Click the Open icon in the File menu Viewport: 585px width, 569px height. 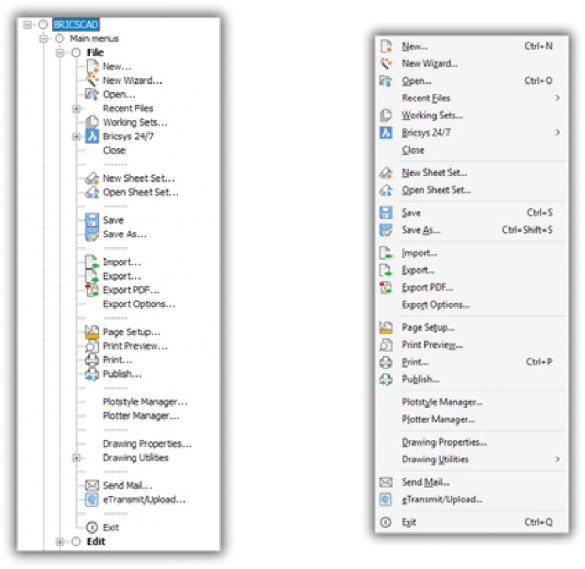(386, 81)
